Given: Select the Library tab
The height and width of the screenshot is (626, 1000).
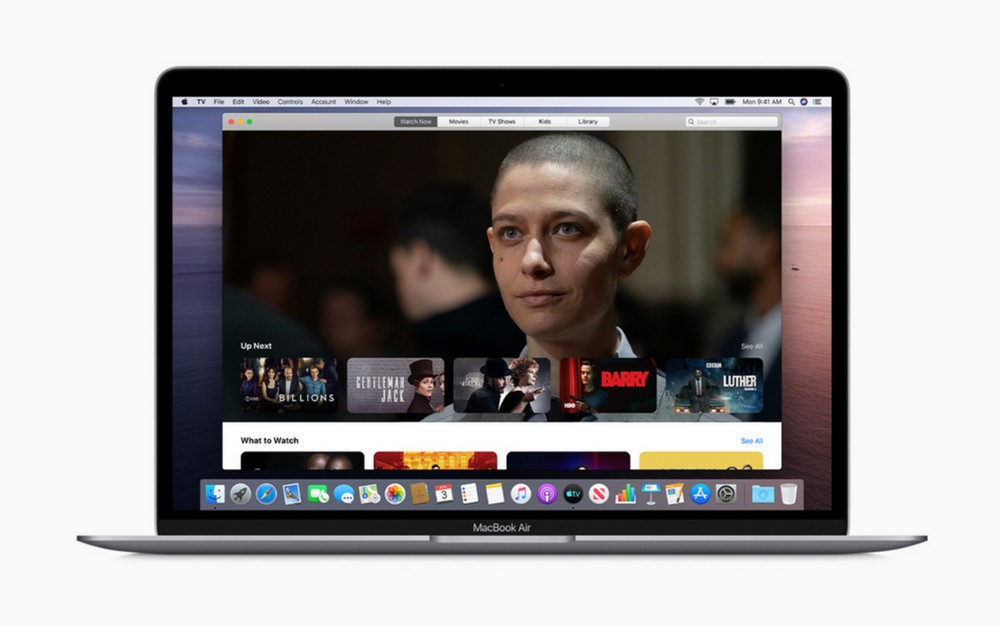Looking at the screenshot, I should [588, 121].
